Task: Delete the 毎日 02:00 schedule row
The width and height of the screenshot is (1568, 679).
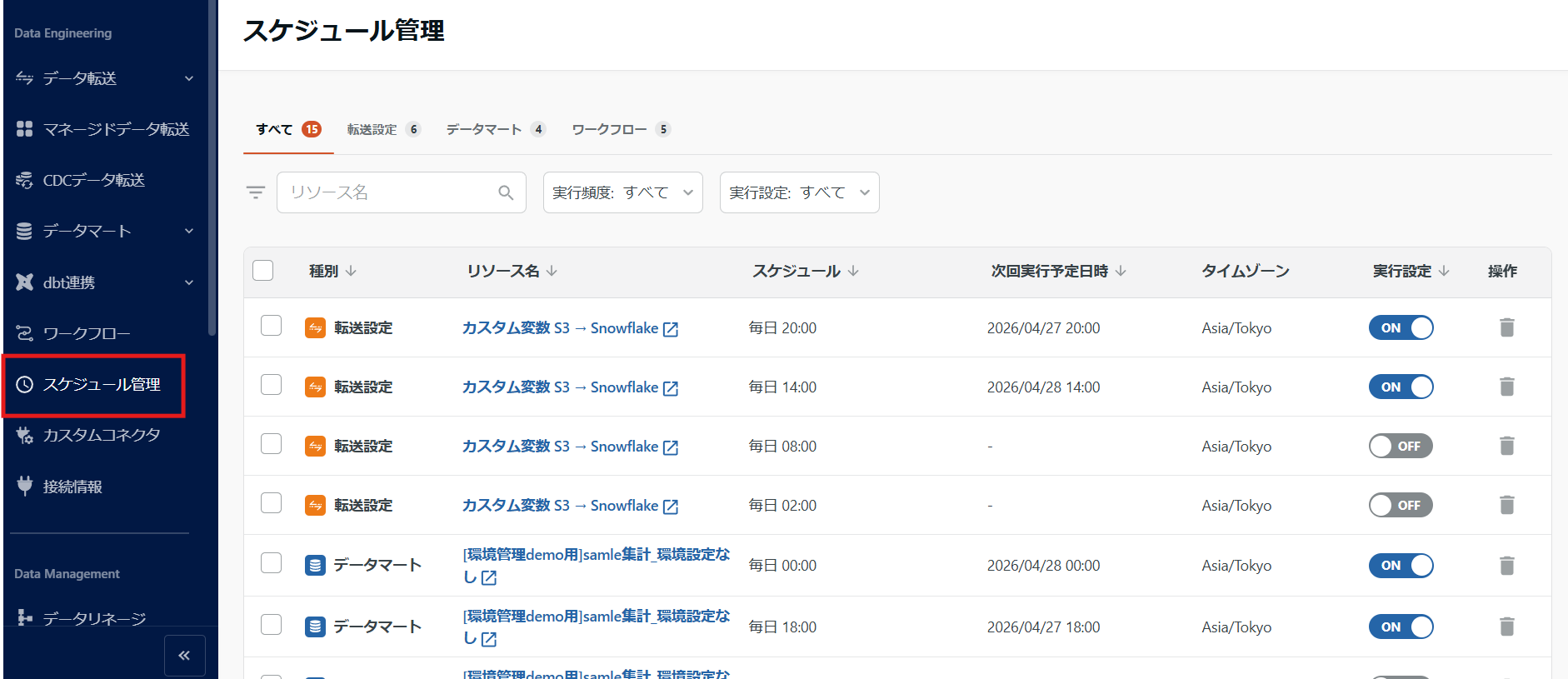Action: (1507, 505)
